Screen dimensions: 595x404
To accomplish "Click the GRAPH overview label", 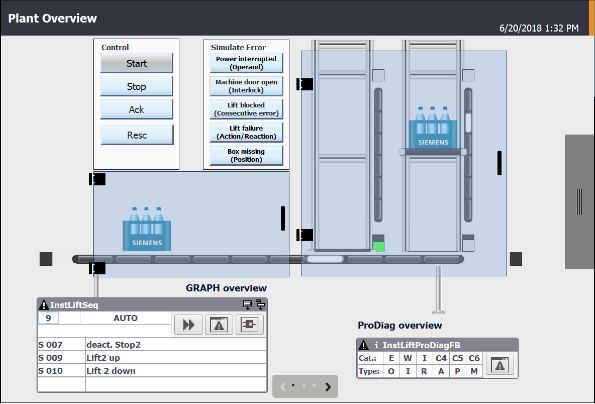I will point(226,288).
